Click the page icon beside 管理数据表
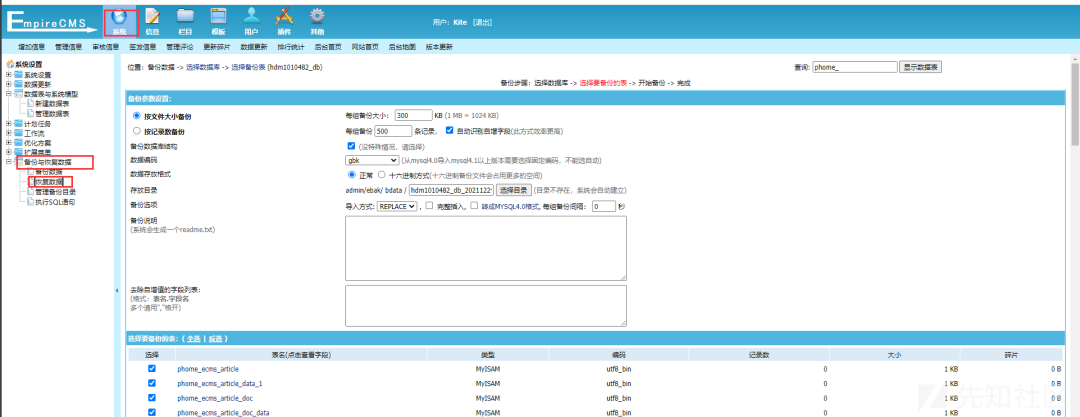This screenshot has width=1080, height=417. (30, 113)
